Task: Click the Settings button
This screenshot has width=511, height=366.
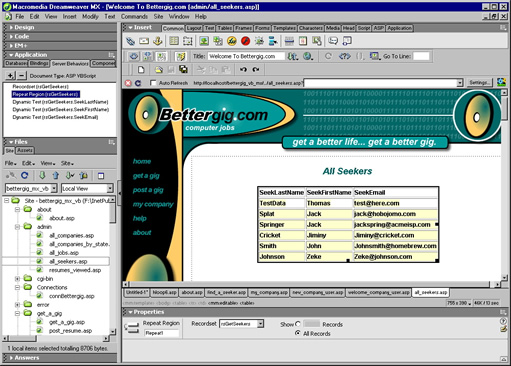Action: pyautogui.click(x=479, y=83)
